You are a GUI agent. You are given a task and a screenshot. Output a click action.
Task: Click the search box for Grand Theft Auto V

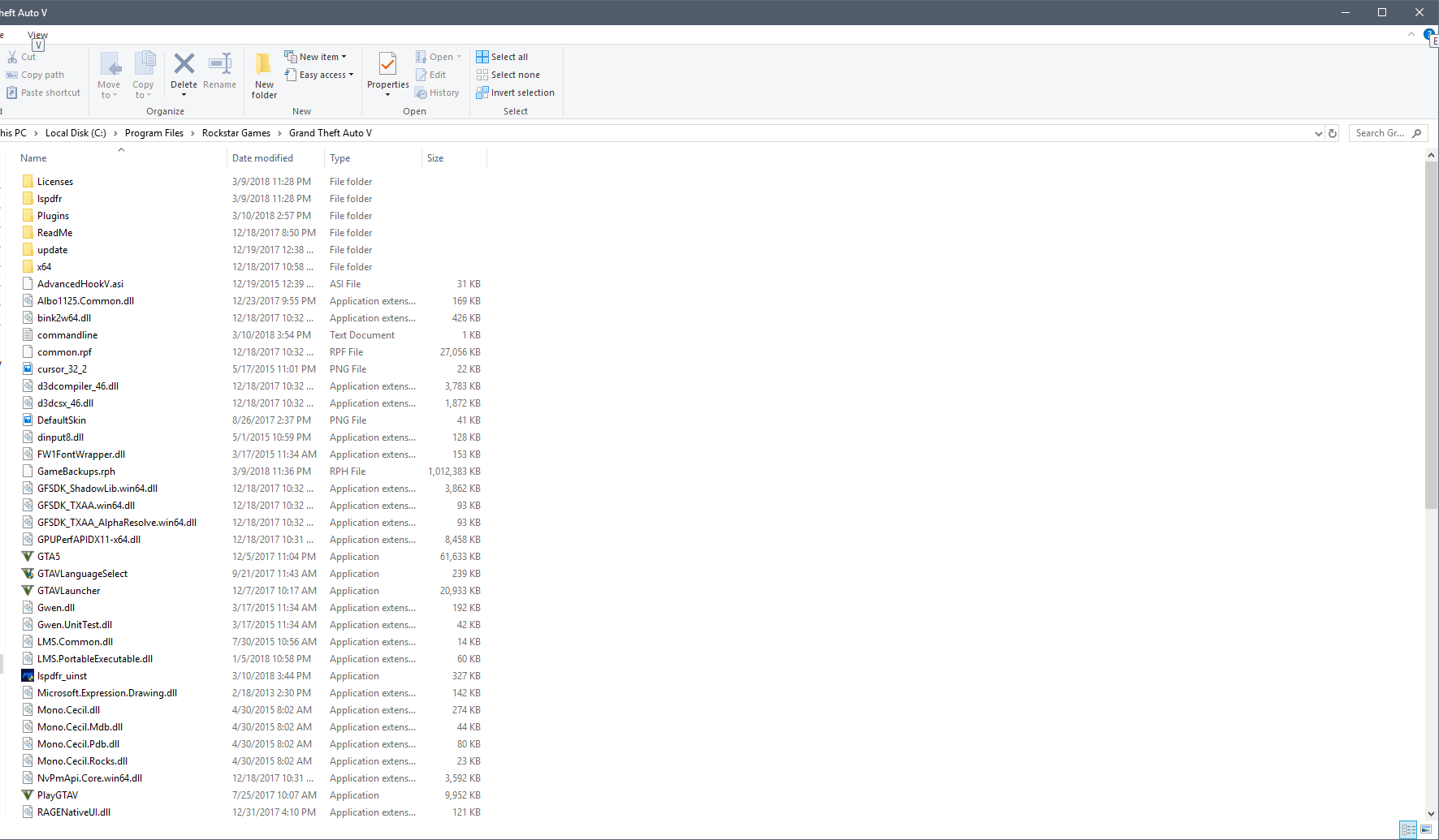[1381, 133]
